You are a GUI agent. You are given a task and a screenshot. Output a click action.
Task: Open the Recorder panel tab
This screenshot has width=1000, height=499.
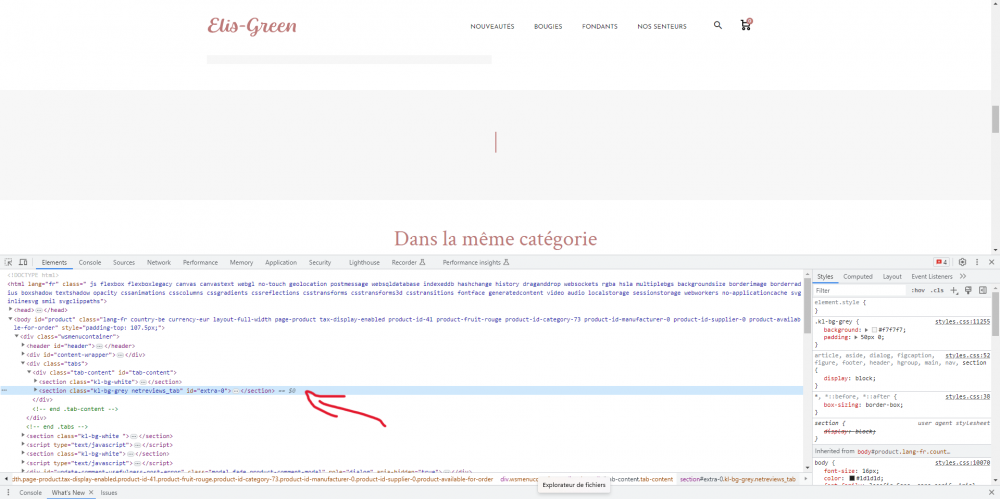coord(408,262)
